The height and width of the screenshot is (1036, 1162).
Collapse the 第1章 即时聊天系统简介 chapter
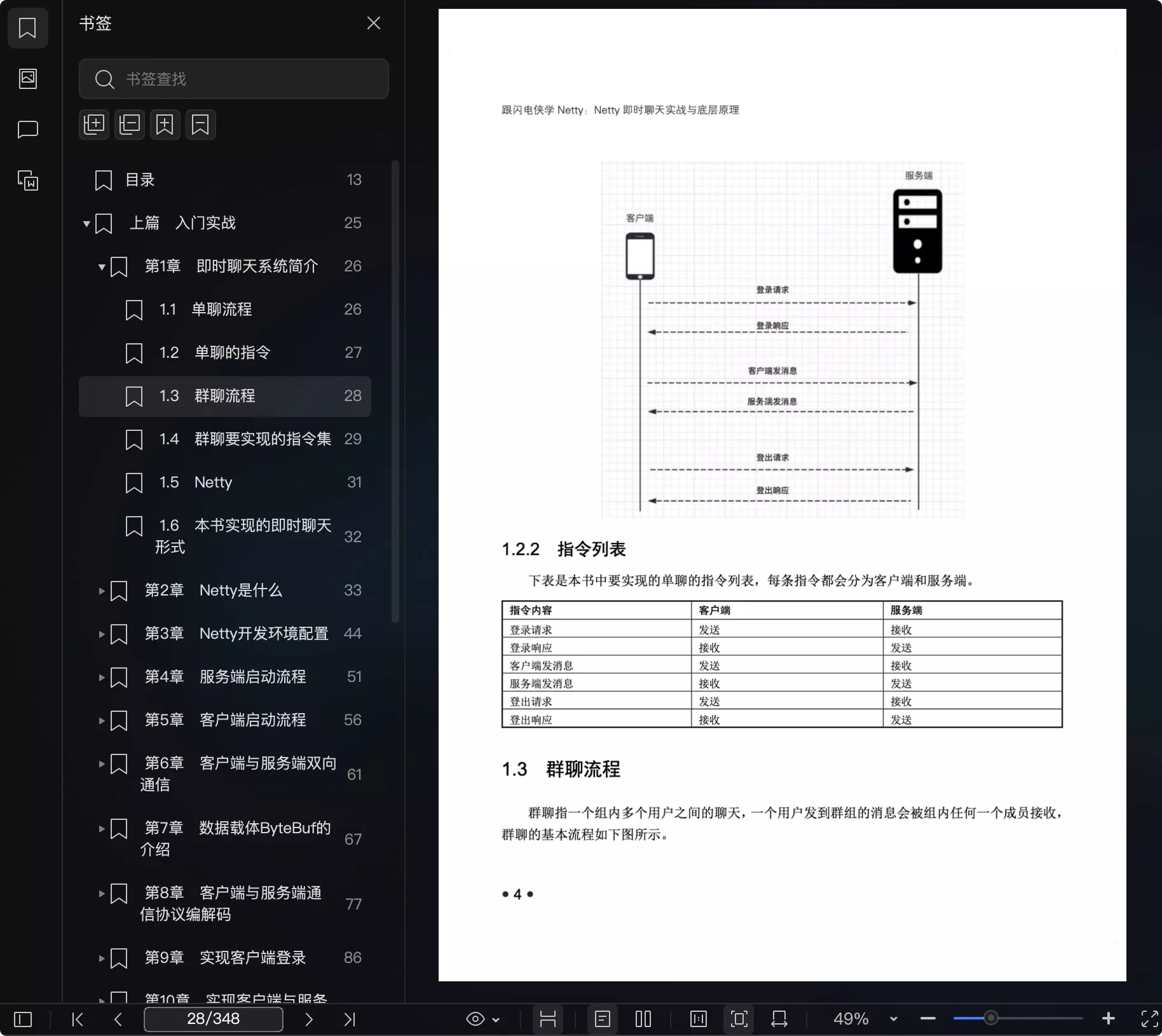101,267
